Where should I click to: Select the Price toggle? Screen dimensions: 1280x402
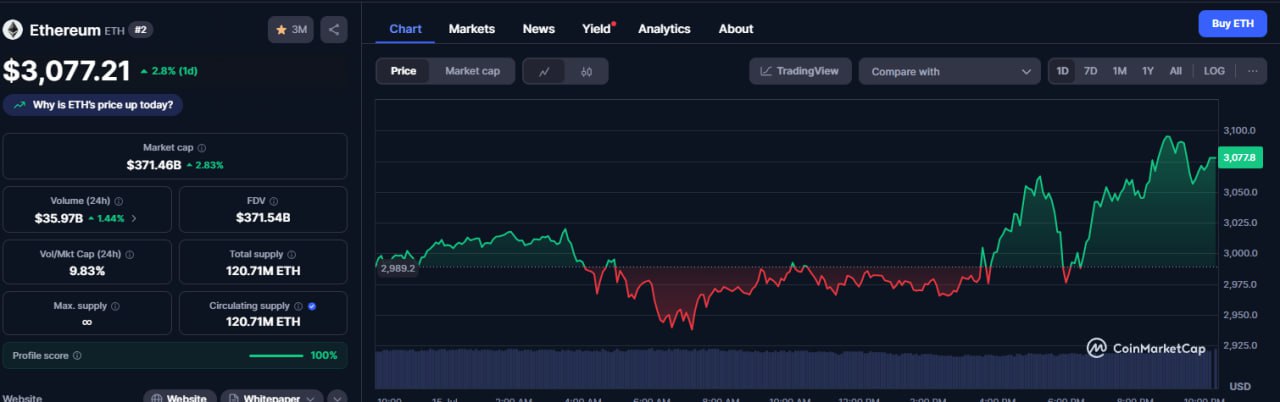point(404,71)
